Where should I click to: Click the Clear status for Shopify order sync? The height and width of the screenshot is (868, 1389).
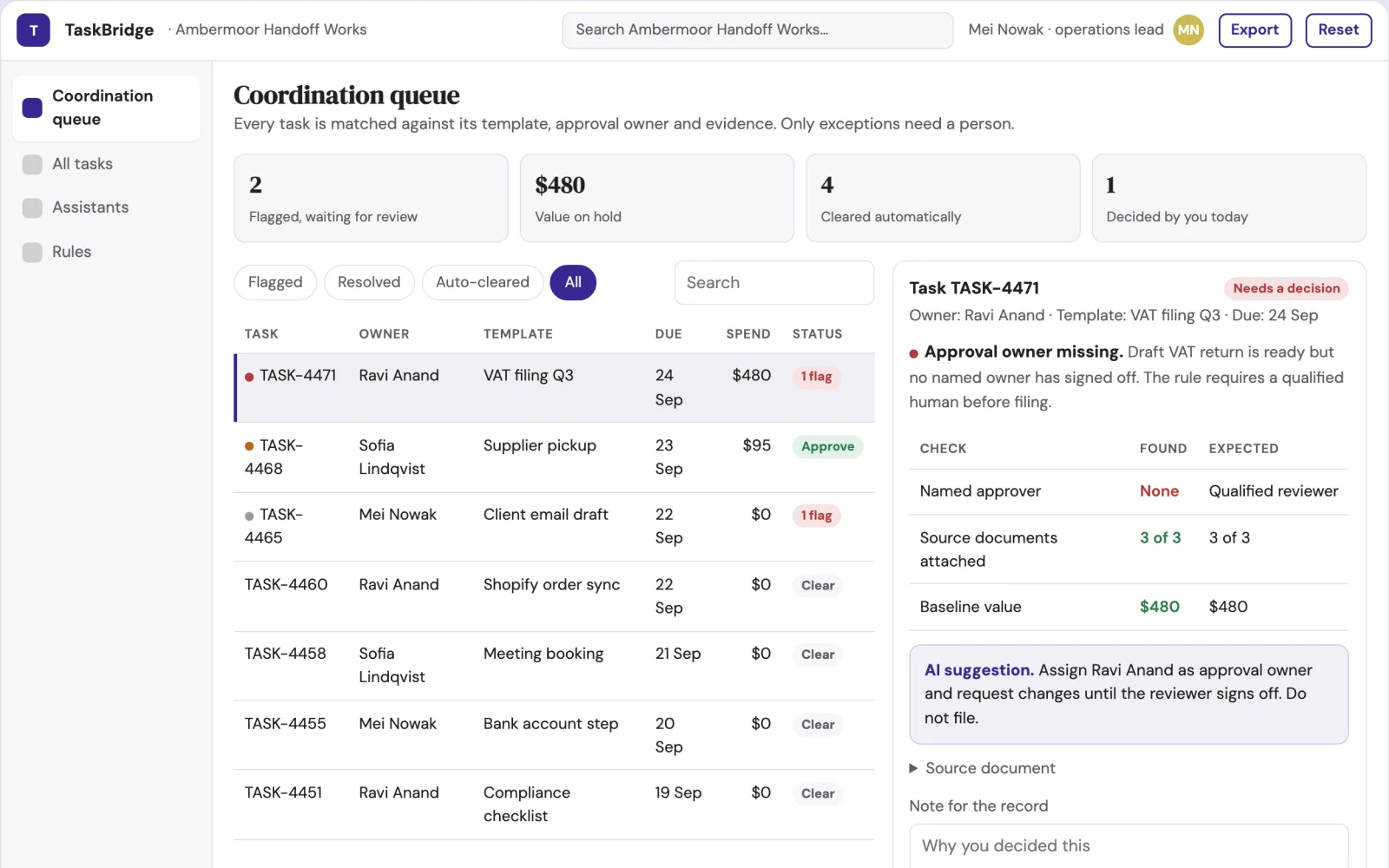818,586
